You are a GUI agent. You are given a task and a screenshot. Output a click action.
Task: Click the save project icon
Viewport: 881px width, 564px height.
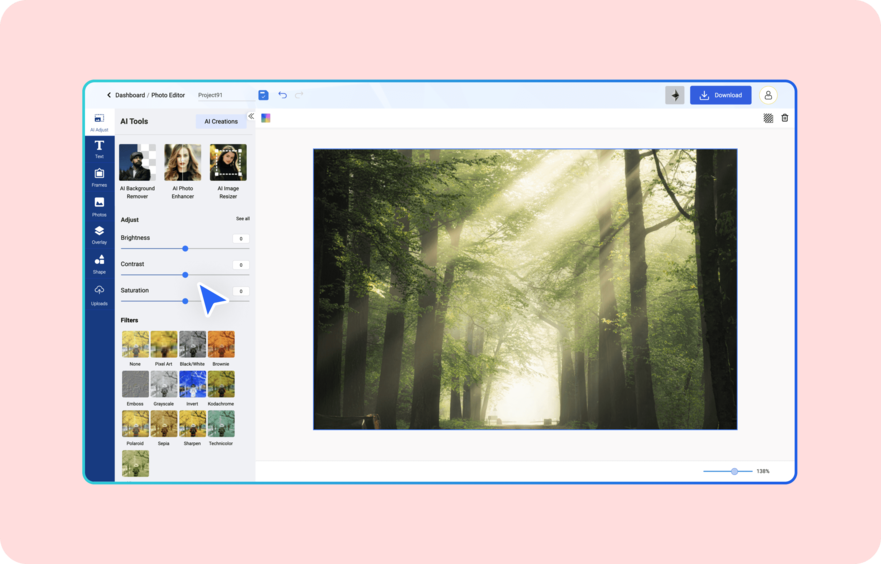pyautogui.click(x=263, y=95)
